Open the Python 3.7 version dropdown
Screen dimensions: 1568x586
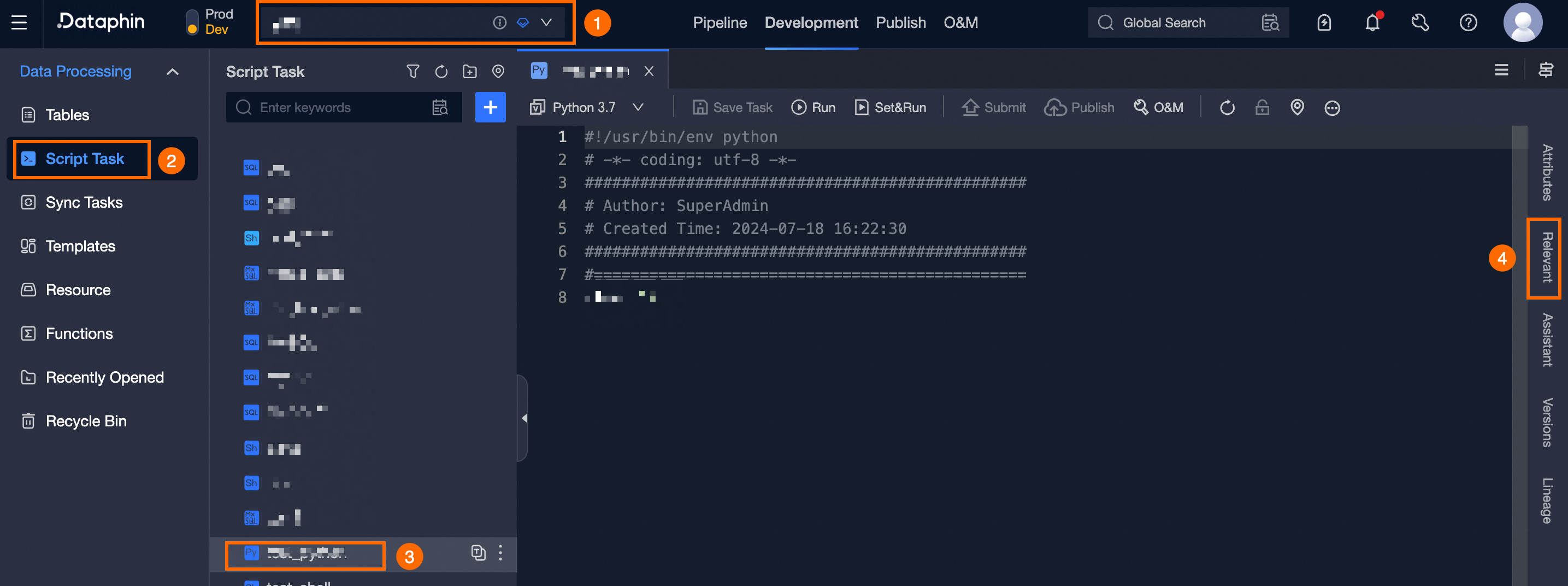coord(587,107)
